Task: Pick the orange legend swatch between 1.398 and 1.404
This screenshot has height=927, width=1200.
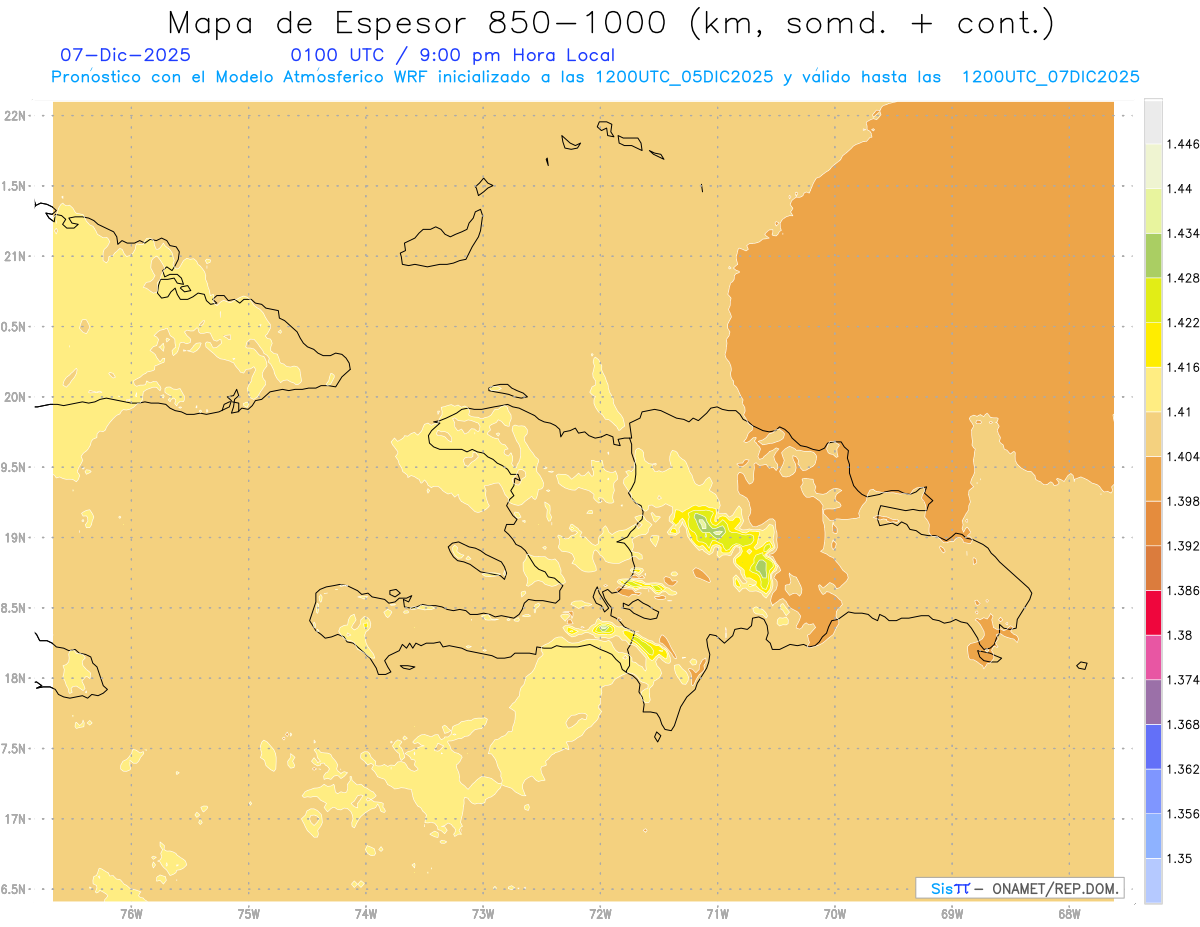Action: point(1153,478)
